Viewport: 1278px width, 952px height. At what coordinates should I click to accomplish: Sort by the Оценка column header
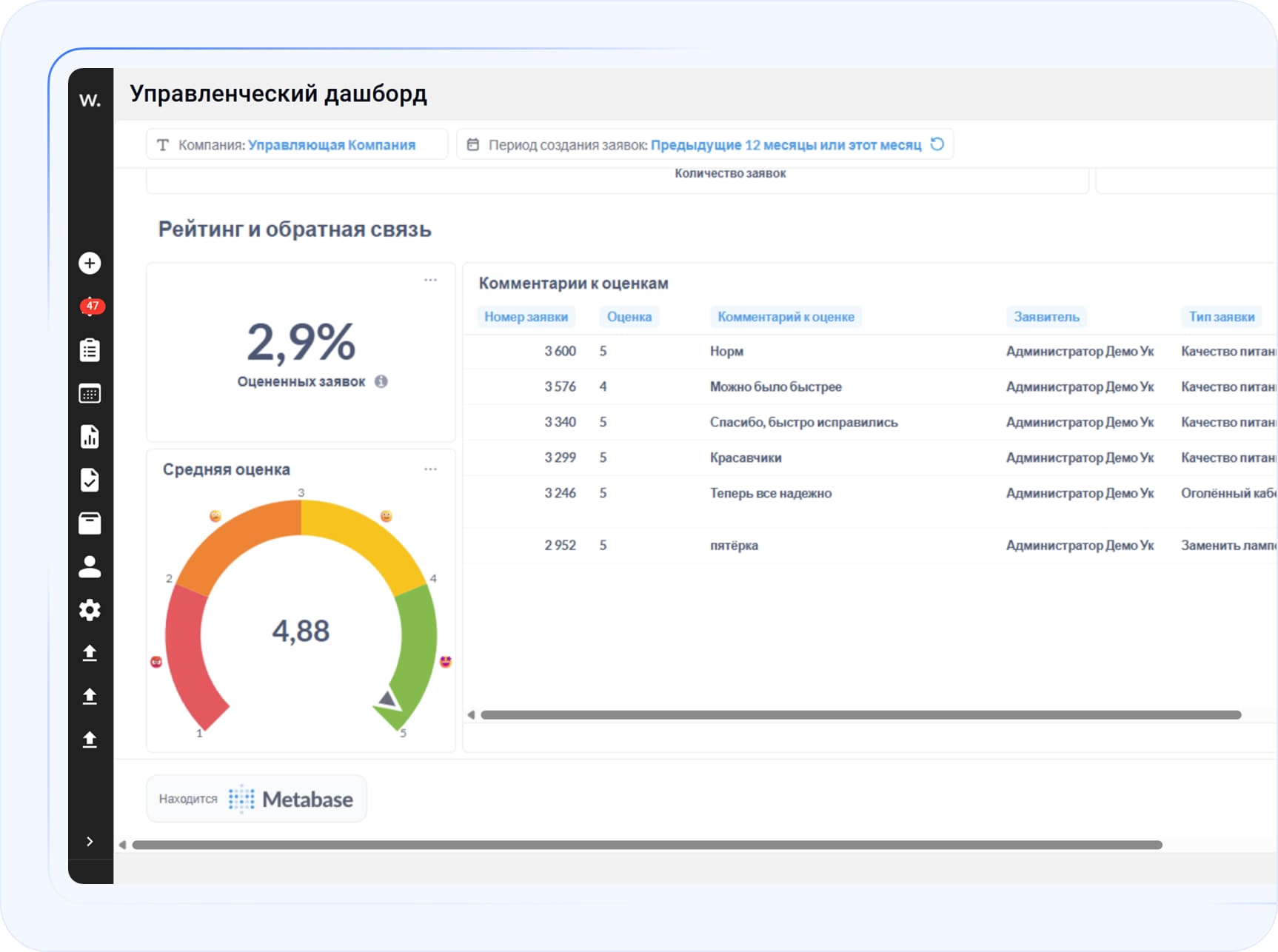click(x=629, y=317)
